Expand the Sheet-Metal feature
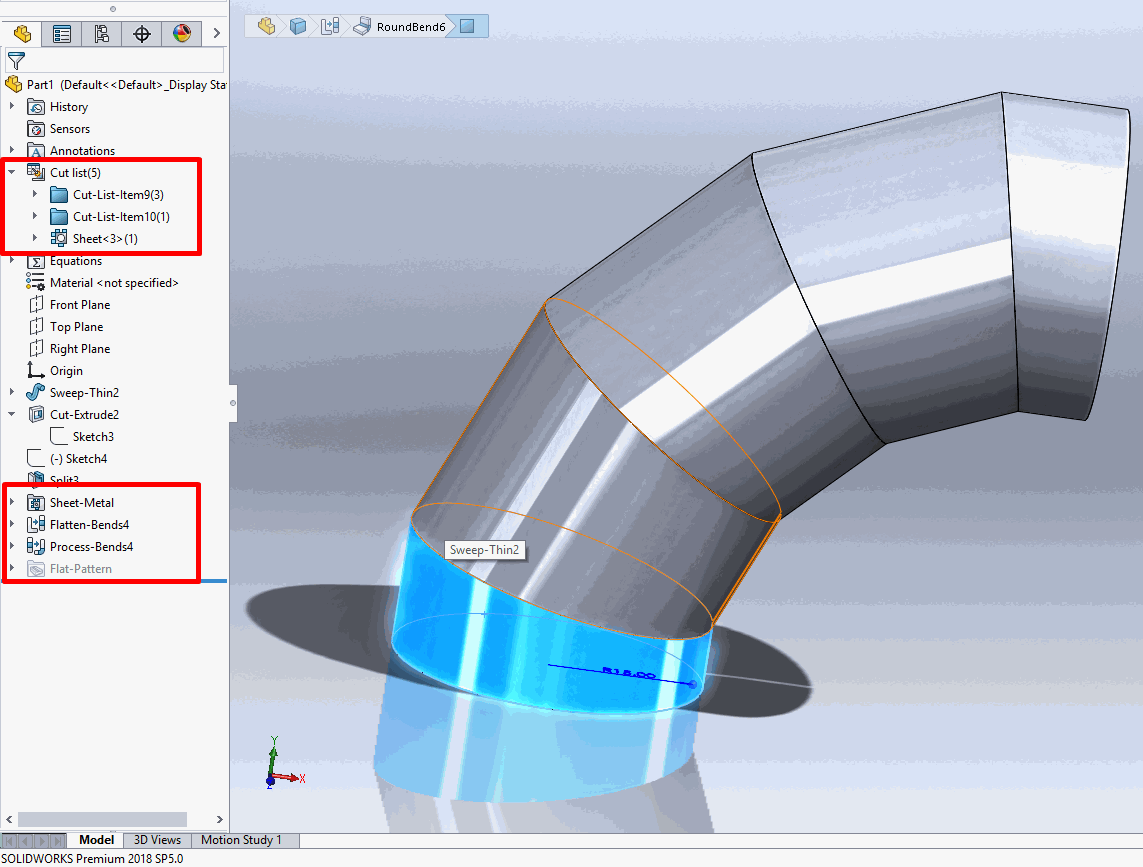The height and width of the screenshot is (867, 1143). tap(12, 503)
